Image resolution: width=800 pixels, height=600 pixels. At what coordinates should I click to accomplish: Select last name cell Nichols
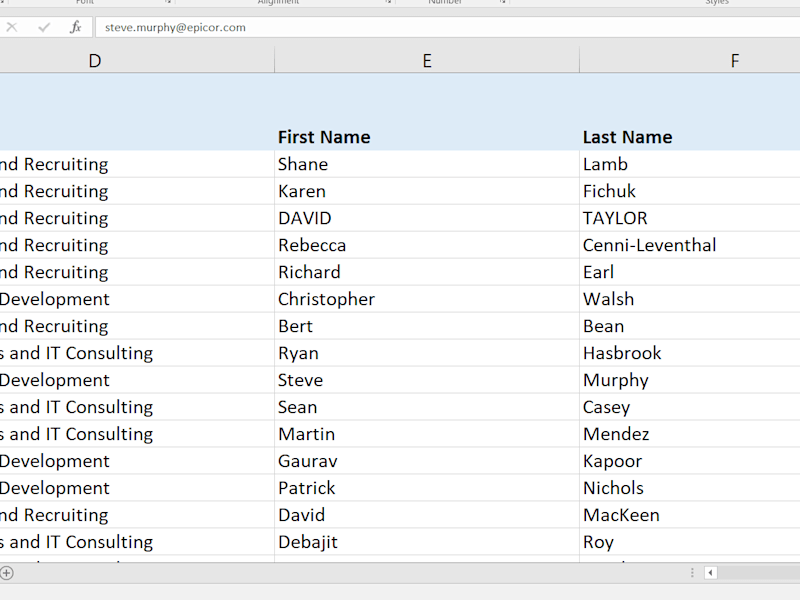690,488
